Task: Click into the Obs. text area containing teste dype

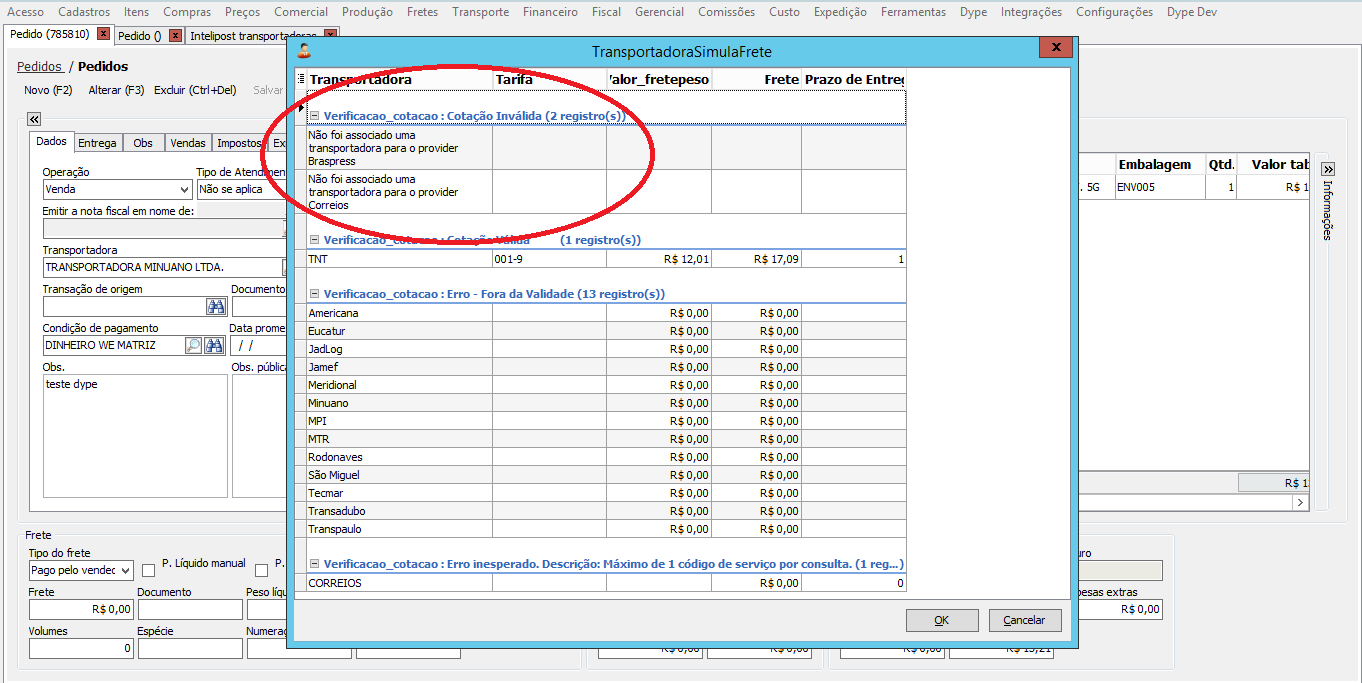Action: coord(135,436)
